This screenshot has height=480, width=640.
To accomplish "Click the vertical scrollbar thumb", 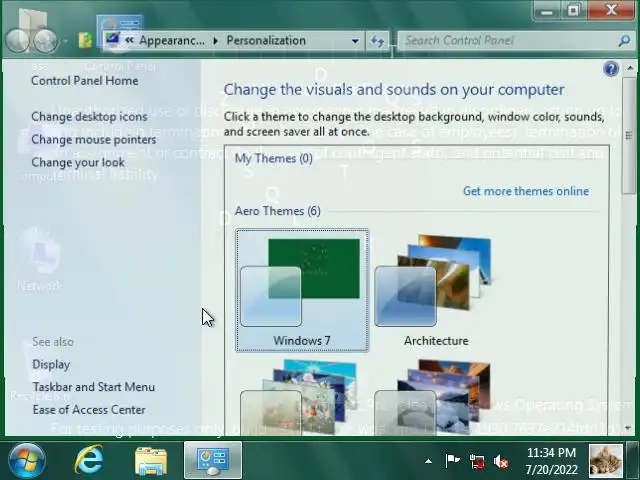I will (x=629, y=136).
